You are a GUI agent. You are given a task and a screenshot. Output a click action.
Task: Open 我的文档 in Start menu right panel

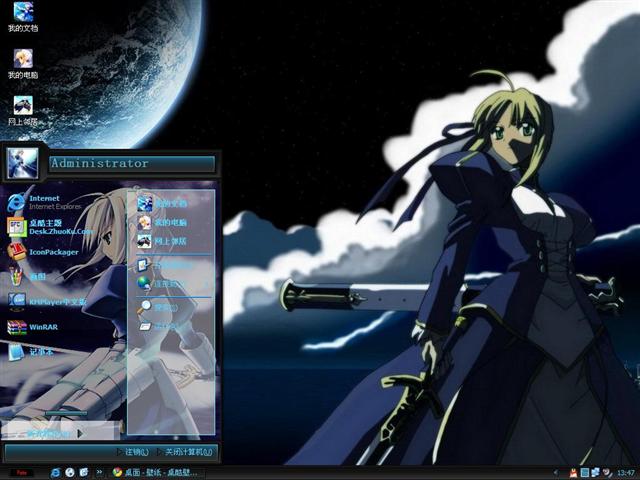[162, 203]
